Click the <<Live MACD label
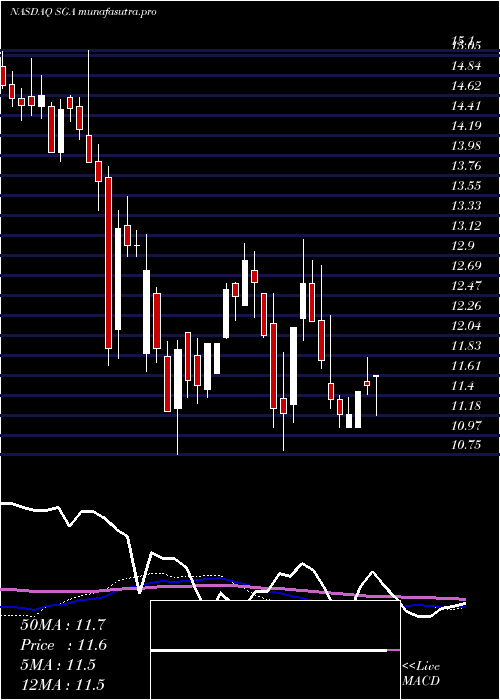This screenshot has width=500, height=700. 421,674
